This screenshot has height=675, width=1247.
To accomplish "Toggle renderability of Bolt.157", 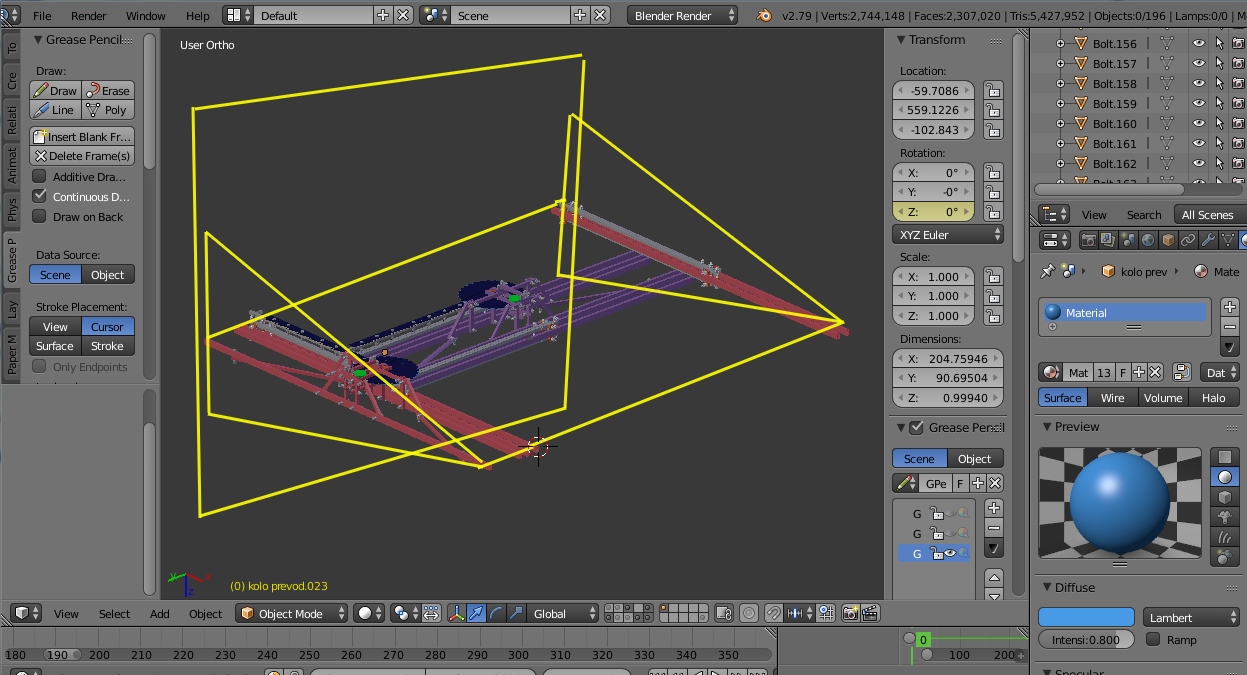I will tap(1238, 63).
